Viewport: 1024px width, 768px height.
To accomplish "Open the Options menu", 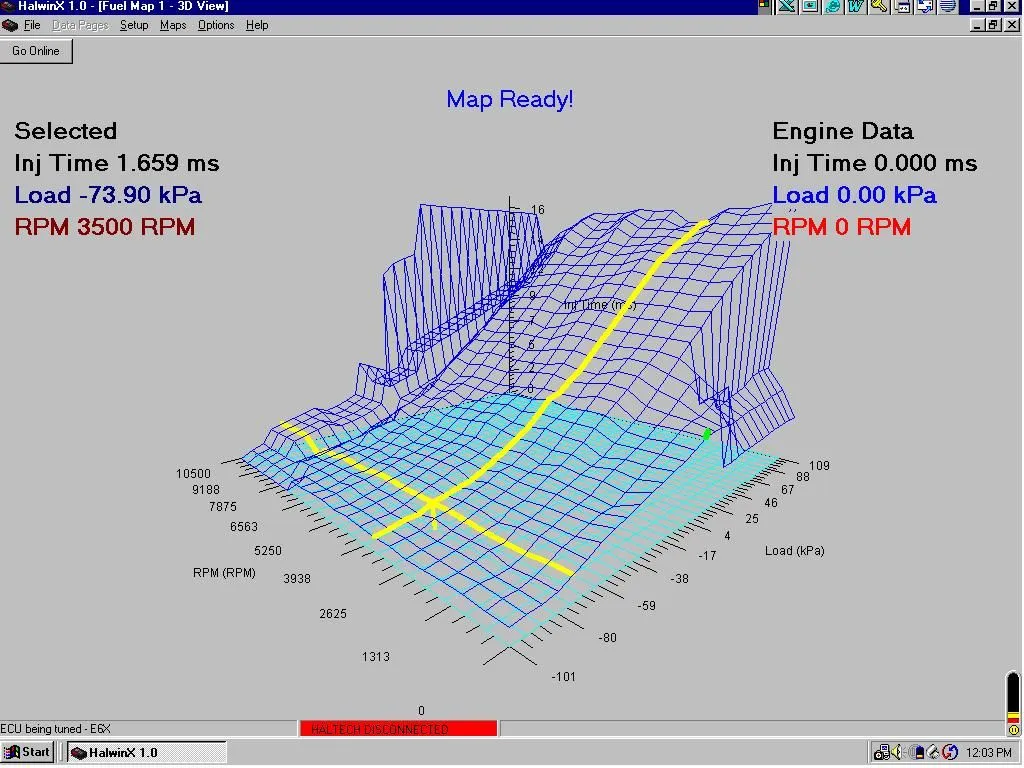I will pos(215,25).
